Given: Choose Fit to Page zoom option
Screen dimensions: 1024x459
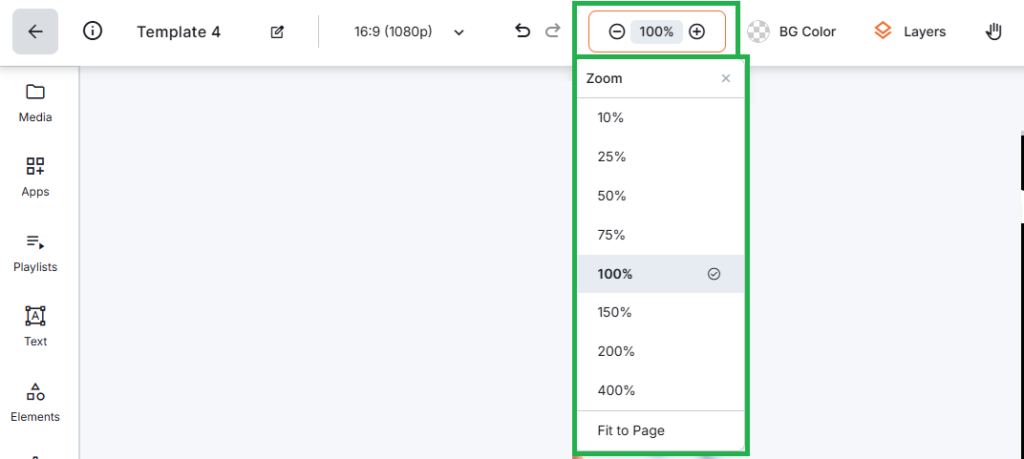Looking at the screenshot, I should tap(661, 430).
